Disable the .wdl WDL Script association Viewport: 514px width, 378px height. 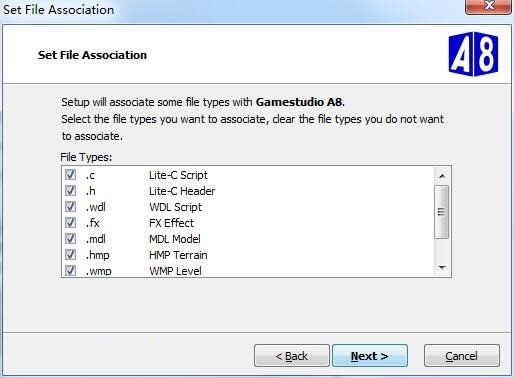coord(70,206)
